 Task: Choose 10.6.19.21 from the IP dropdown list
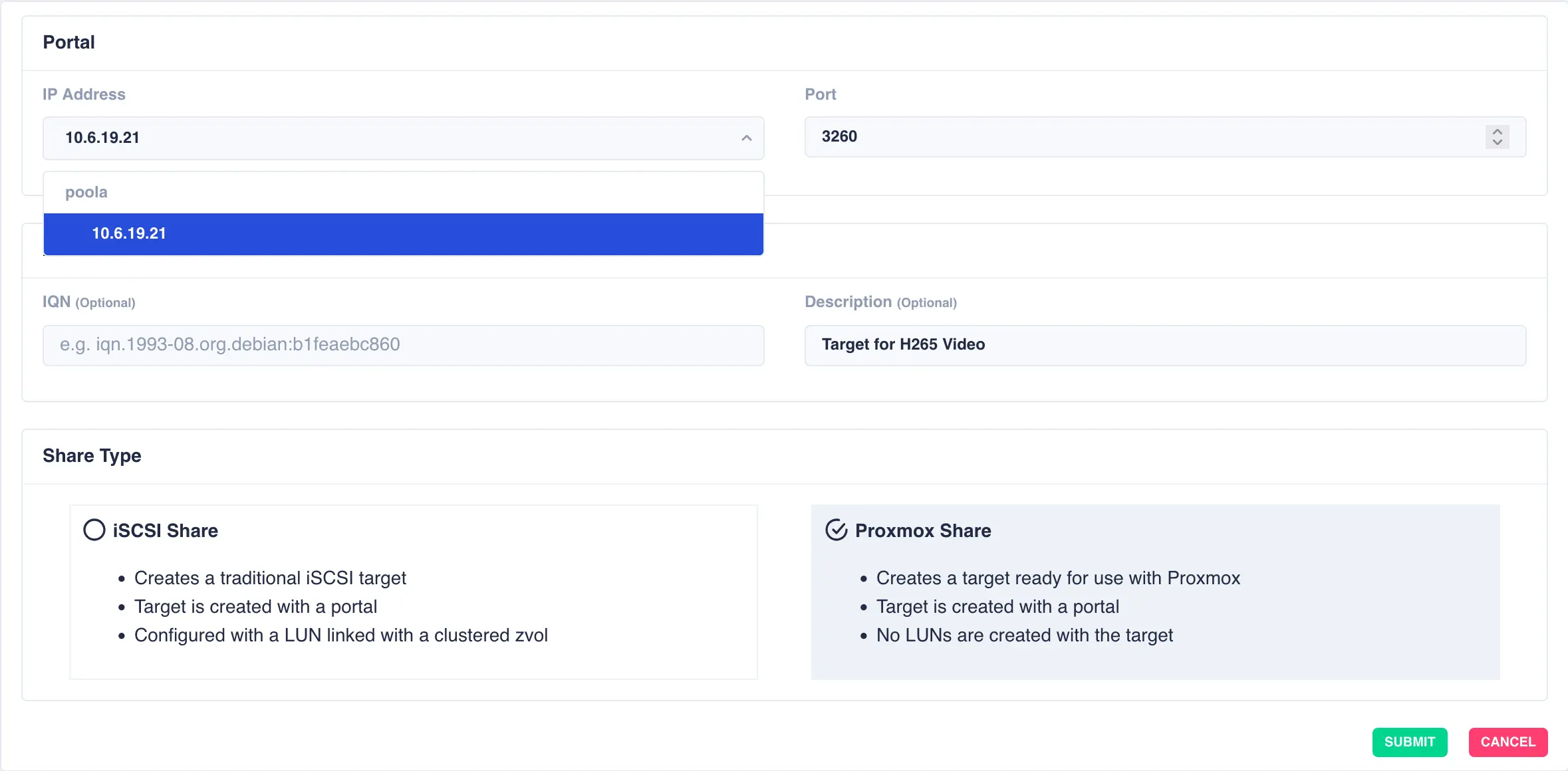click(x=403, y=234)
